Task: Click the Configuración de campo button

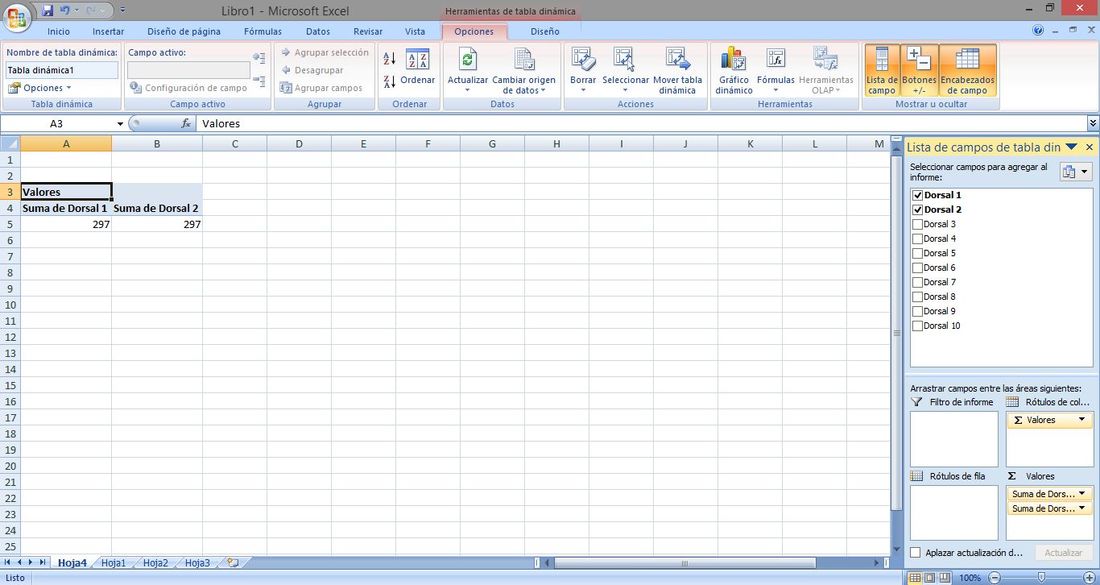Action: (x=188, y=88)
